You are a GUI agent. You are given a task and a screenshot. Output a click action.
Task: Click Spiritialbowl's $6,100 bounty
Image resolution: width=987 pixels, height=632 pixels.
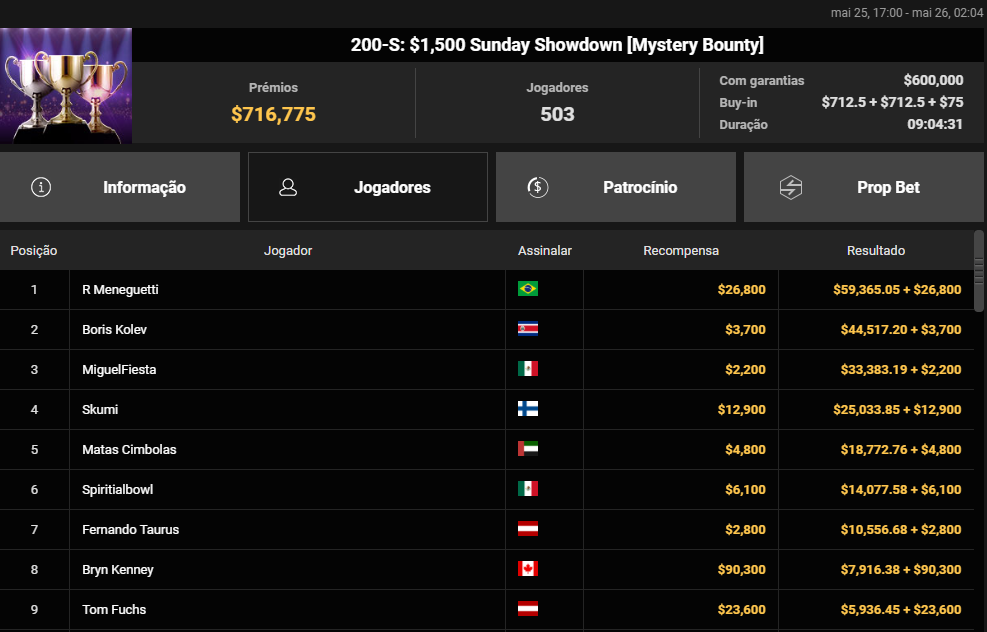click(x=745, y=489)
